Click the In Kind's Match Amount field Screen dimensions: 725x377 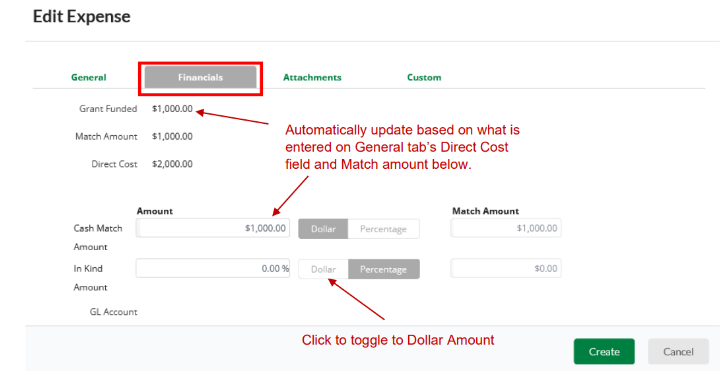[506, 268]
